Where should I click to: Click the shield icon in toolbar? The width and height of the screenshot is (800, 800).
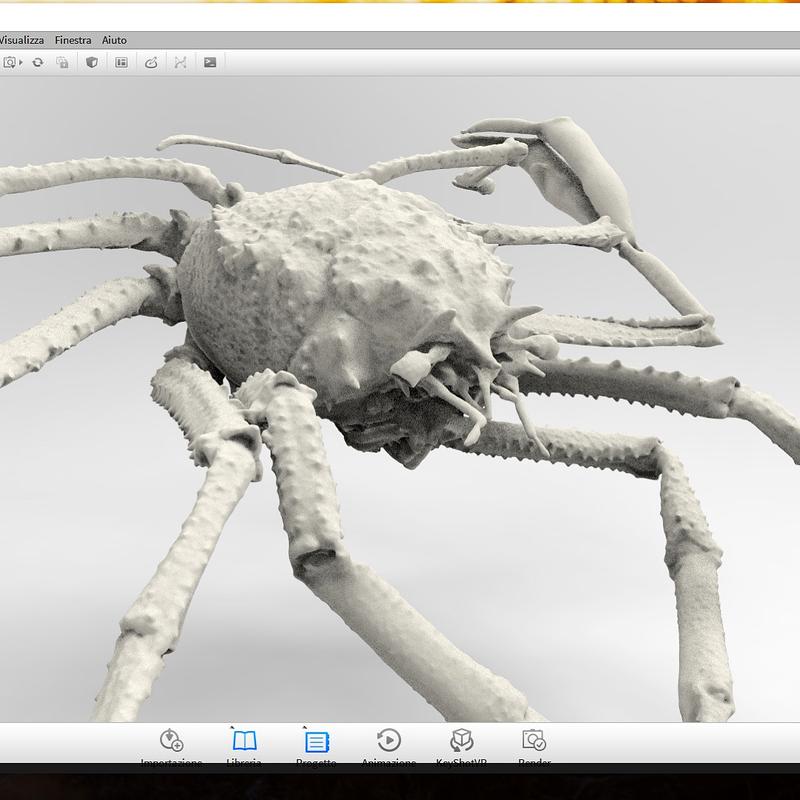[91, 62]
